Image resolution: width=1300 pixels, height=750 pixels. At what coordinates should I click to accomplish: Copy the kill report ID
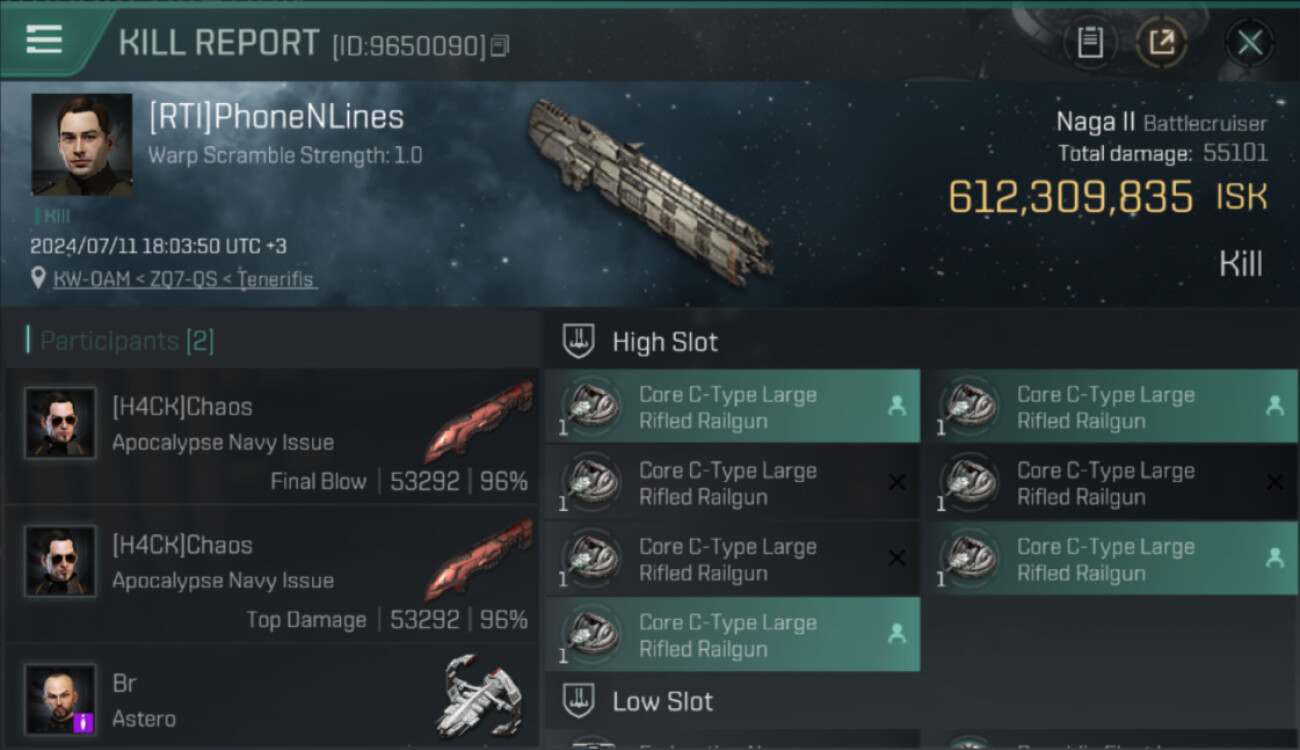click(501, 46)
